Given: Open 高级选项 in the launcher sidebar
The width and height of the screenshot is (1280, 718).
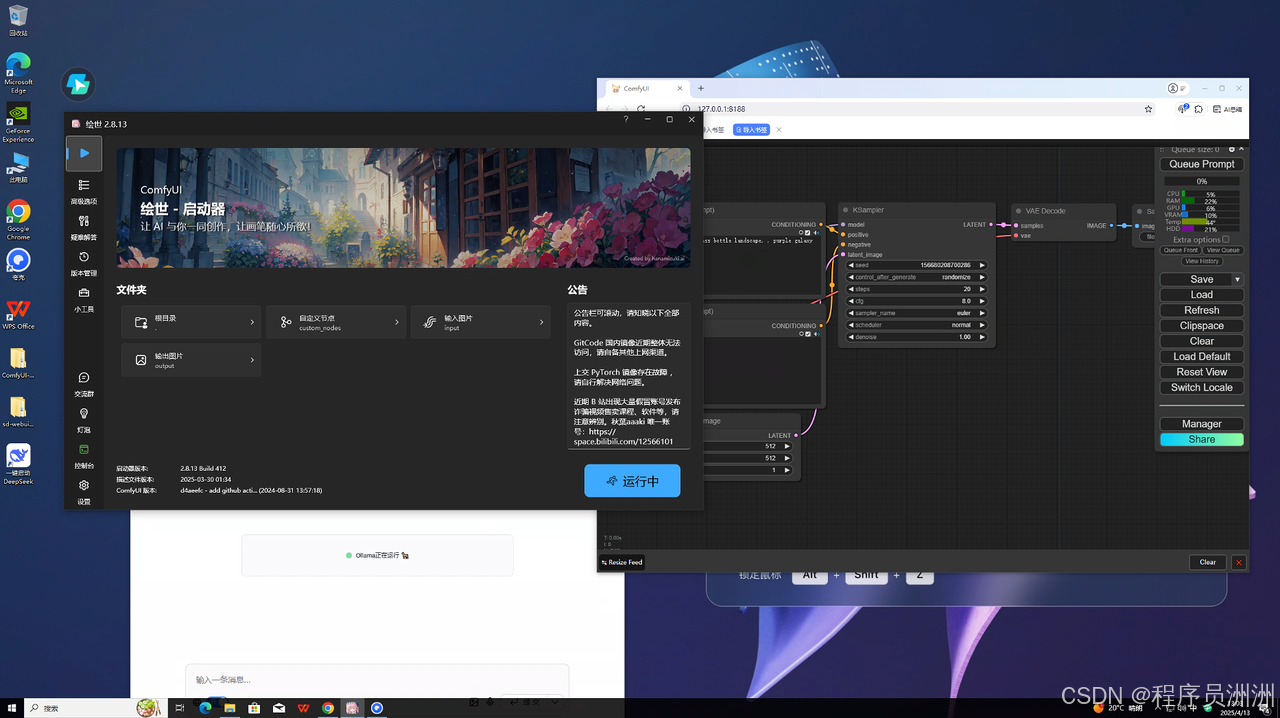Looking at the screenshot, I should (84, 191).
